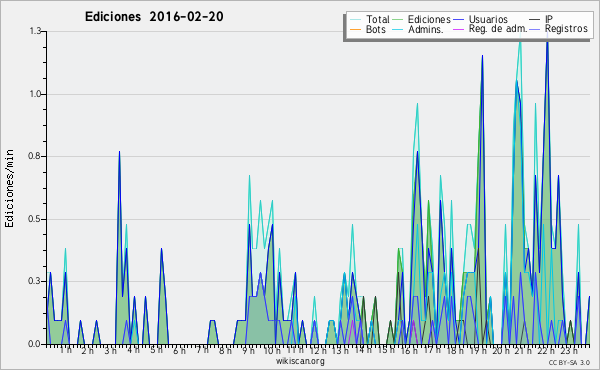Click the '18 h' x-axis label
This screenshot has height=370, width=600.
pyautogui.click(x=455, y=351)
